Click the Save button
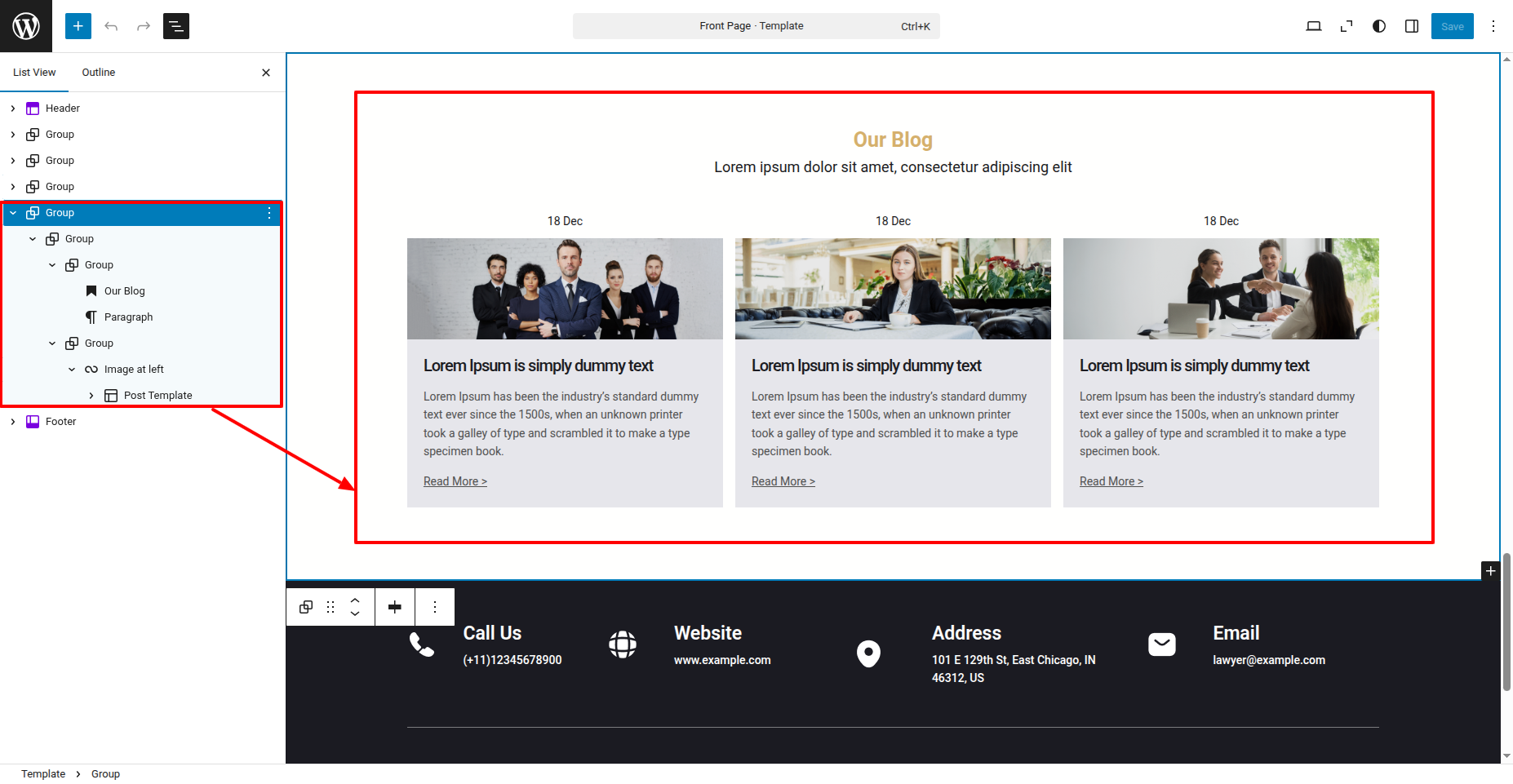This screenshot has width=1513, height=784. [1452, 26]
